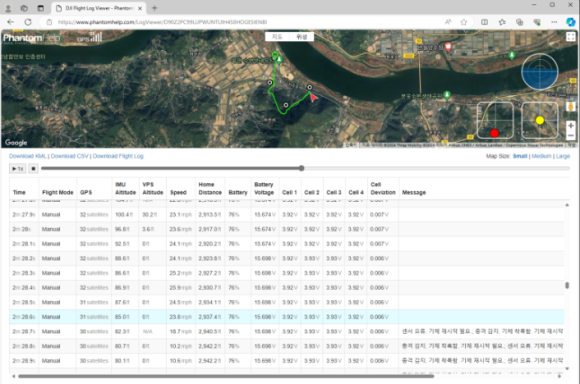Set map size to Large

click(x=563, y=156)
